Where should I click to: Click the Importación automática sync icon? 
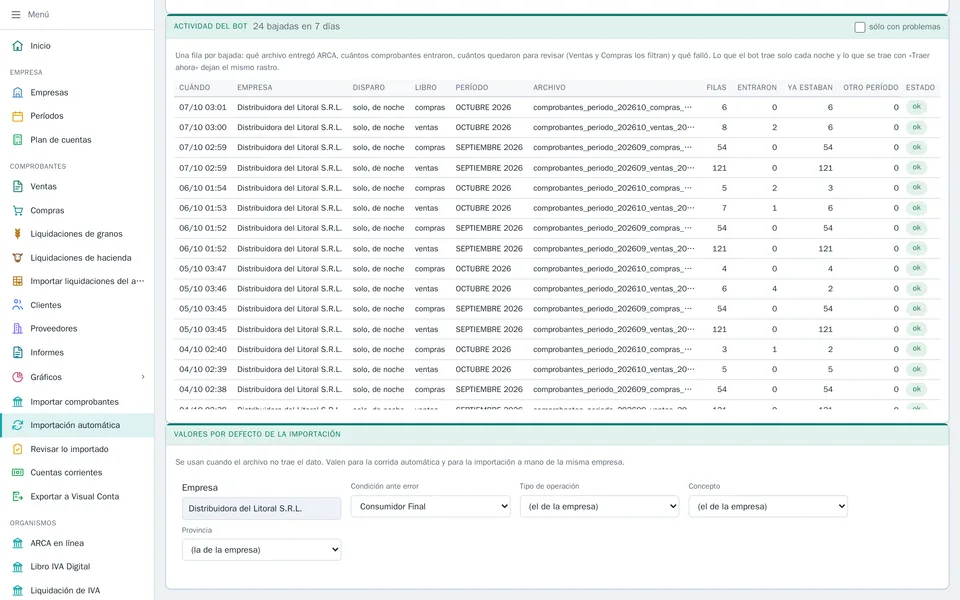pos(18,425)
